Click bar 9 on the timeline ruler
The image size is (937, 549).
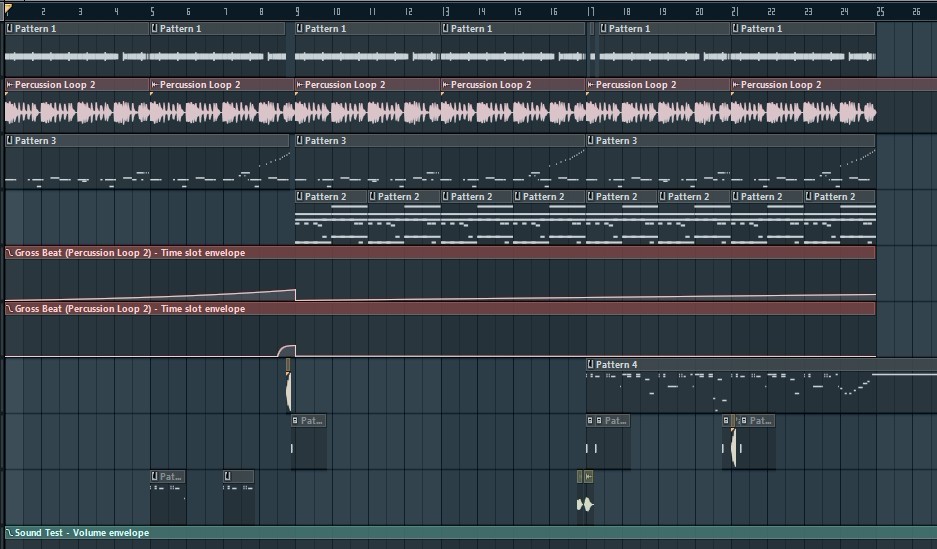pyautogui.click(x=298, y=12)
